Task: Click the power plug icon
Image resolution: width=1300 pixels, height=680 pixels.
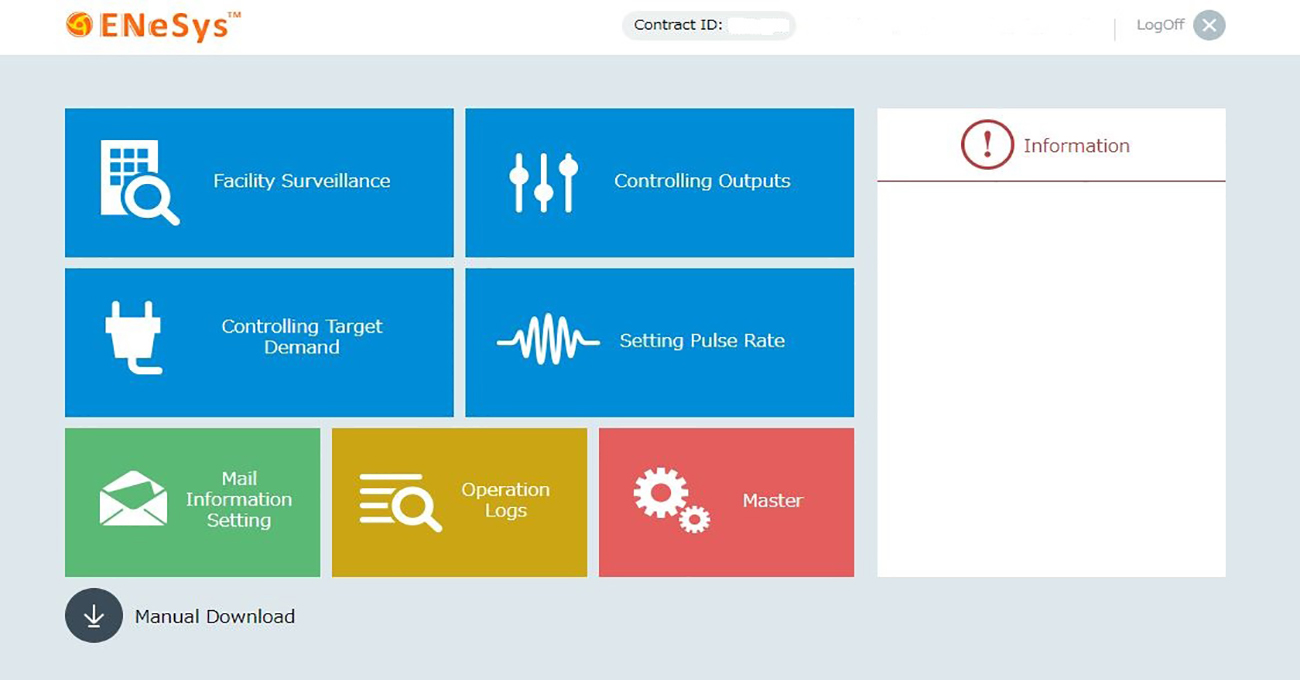Action: (134, 338)
